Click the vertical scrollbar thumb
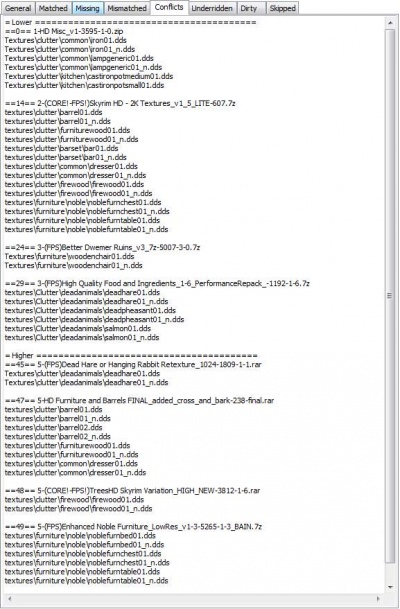The height and width of the screenshot is (609, 400). point(390,296)
